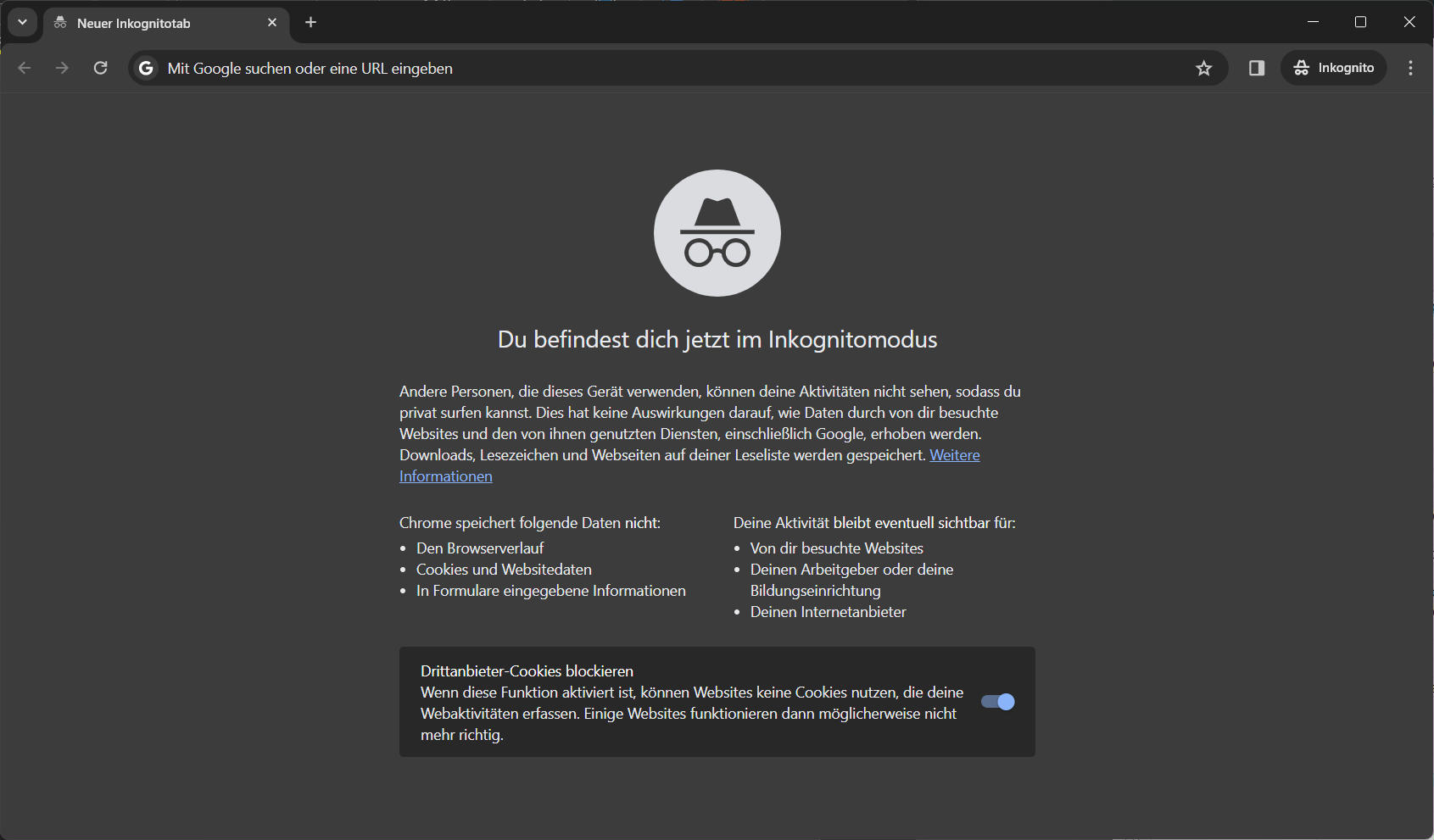The height and width of the screenshot is (840, 1434).
Task: Minimize the Chrome window
Action: 1313,22
